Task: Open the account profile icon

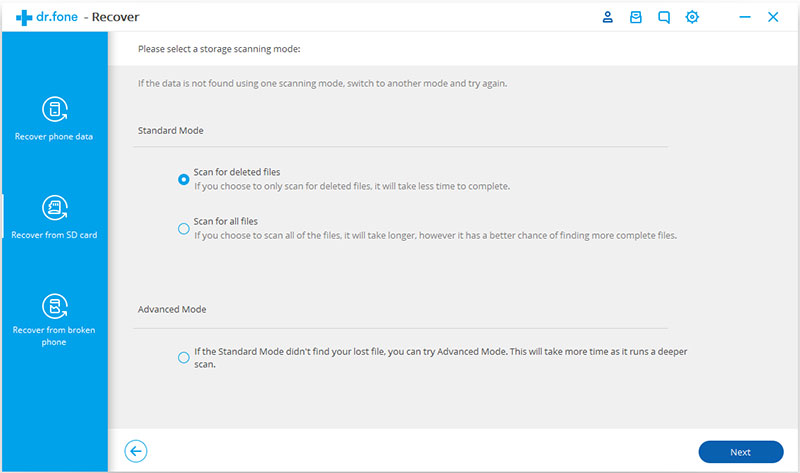Action: (607, 17)
